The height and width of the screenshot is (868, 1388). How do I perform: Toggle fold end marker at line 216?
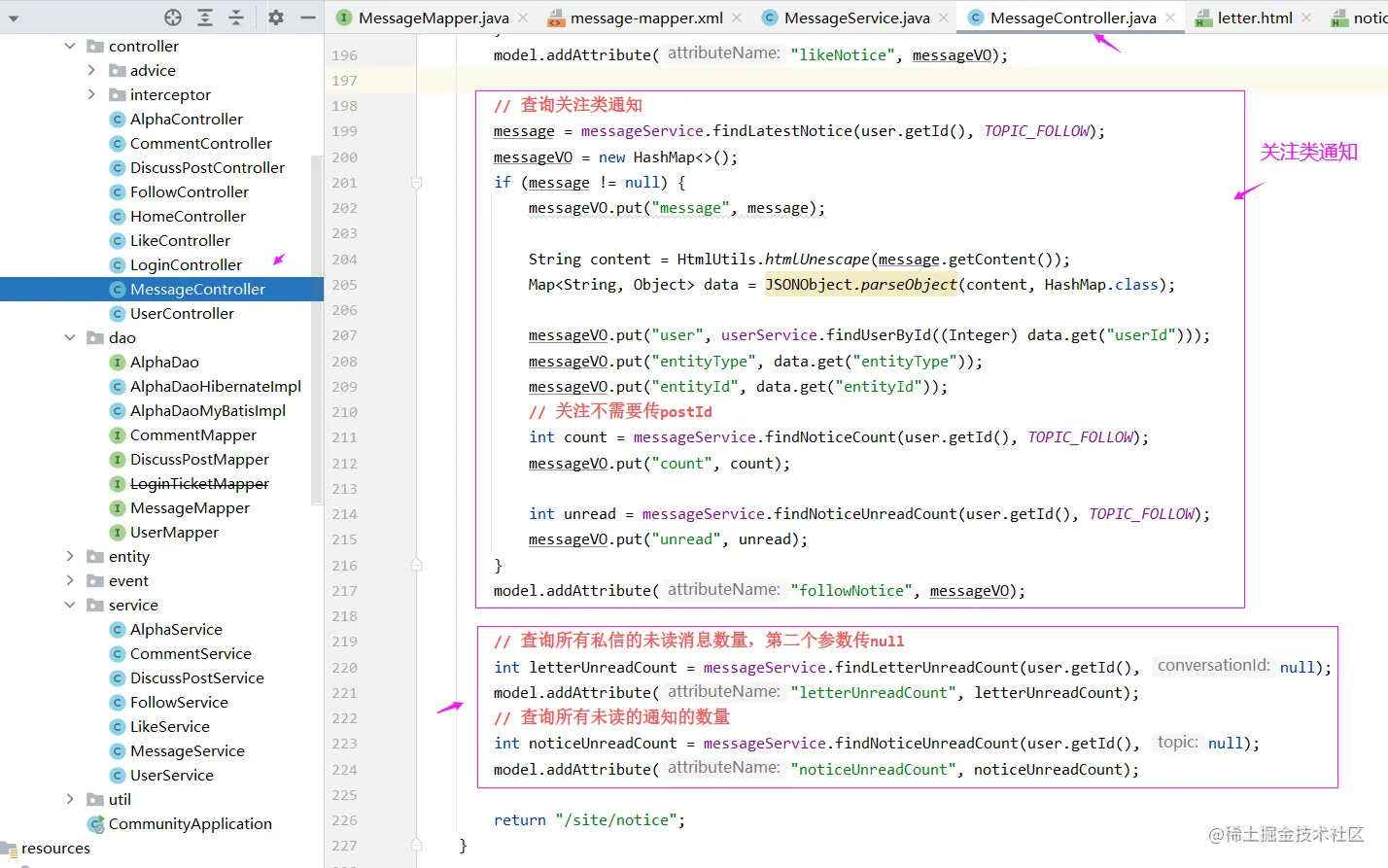[x=416, y=565]
